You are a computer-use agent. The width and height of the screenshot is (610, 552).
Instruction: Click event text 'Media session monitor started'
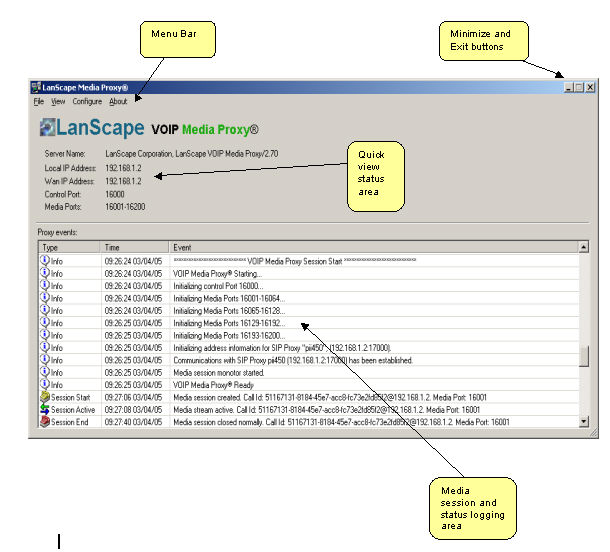pyautogui.click(x=219, y=373)
